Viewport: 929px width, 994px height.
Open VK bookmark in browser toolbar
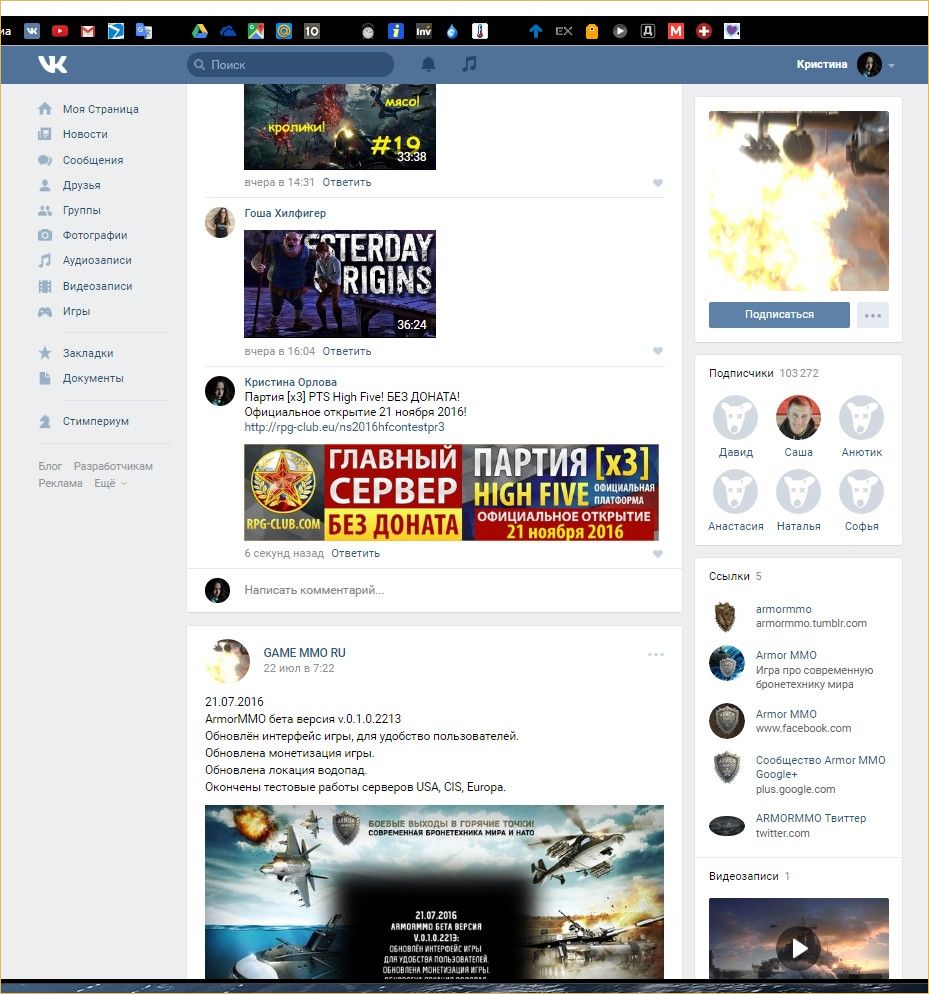coord(32,30)
